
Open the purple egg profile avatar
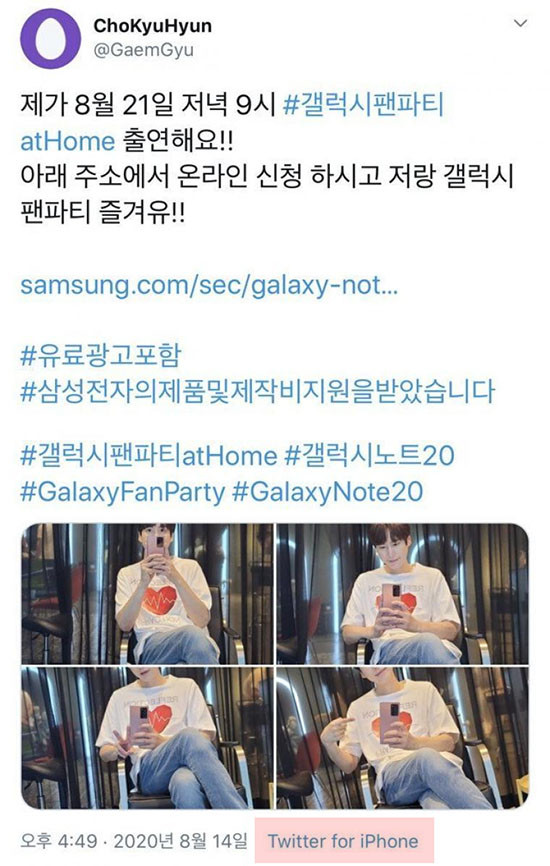(x=50, y=38)
